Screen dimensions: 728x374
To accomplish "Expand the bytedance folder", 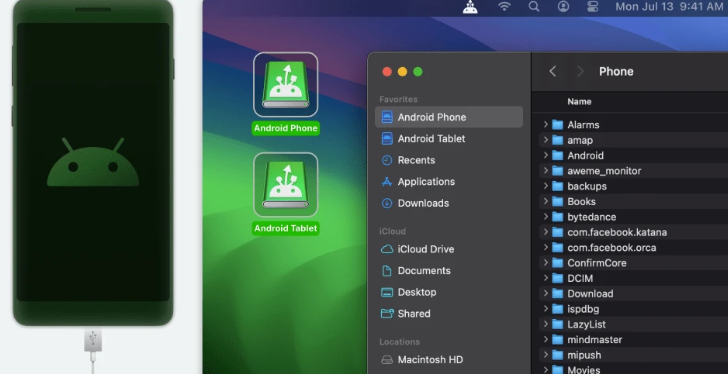I will [x=546, y=216].
